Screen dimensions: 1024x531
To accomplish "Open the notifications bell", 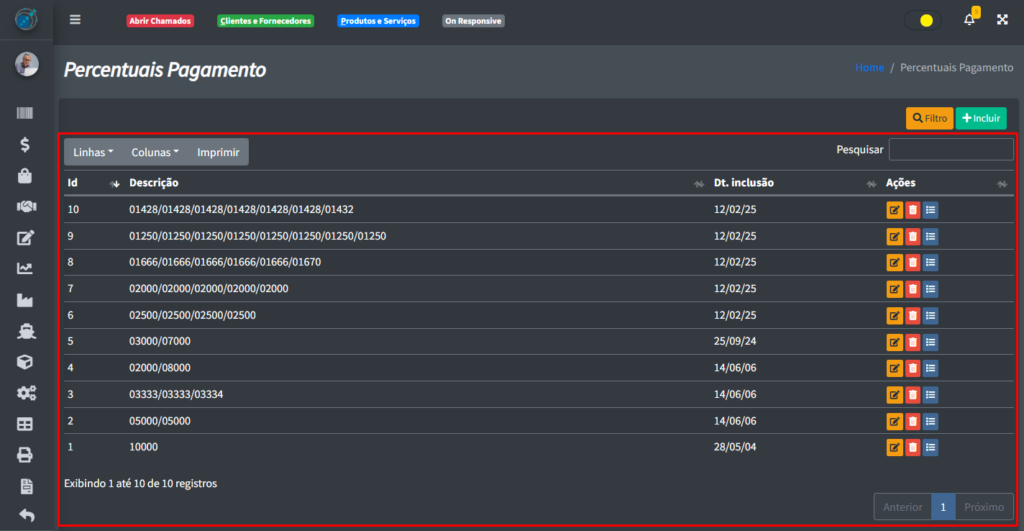I will coord(969,20).
